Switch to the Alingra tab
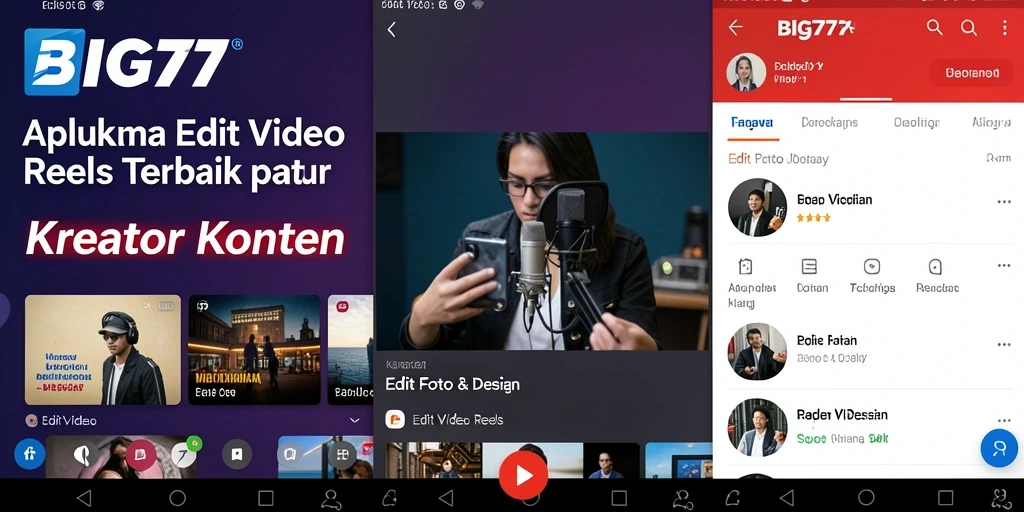1024x512 pixels. (x=991, y=122)
